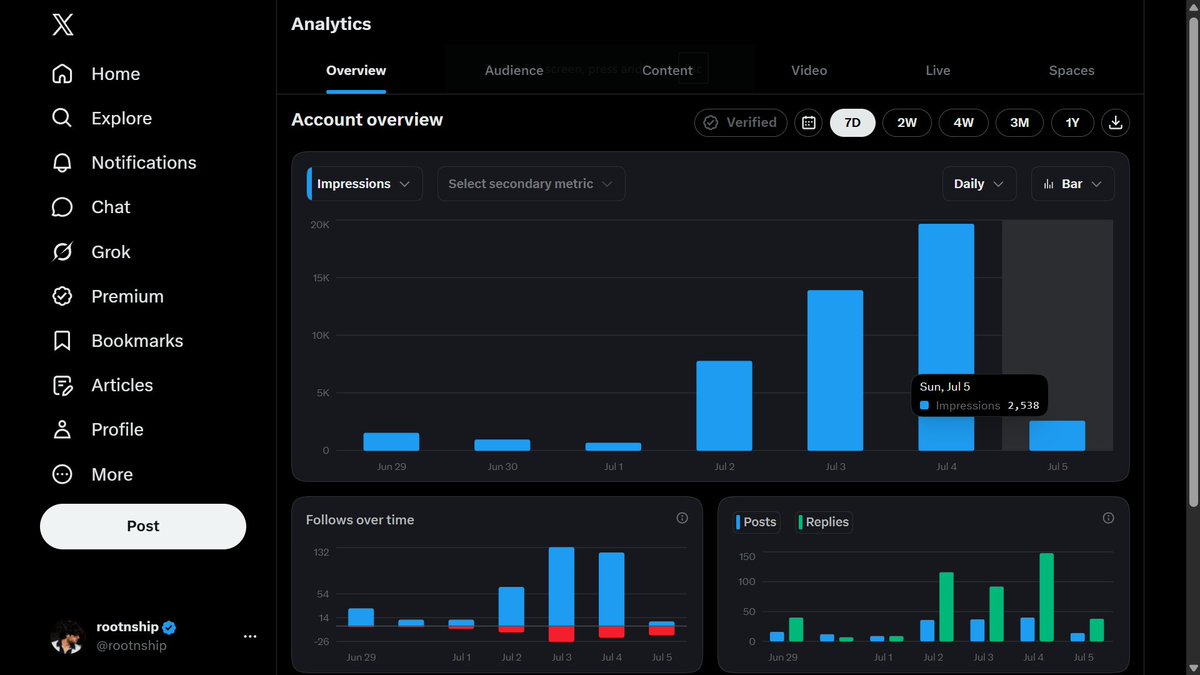Image resolution: width=1200 pixels, height=675 pixels.
Task: Click the Jul 3 follows bar
Action: tap(561, 586)
